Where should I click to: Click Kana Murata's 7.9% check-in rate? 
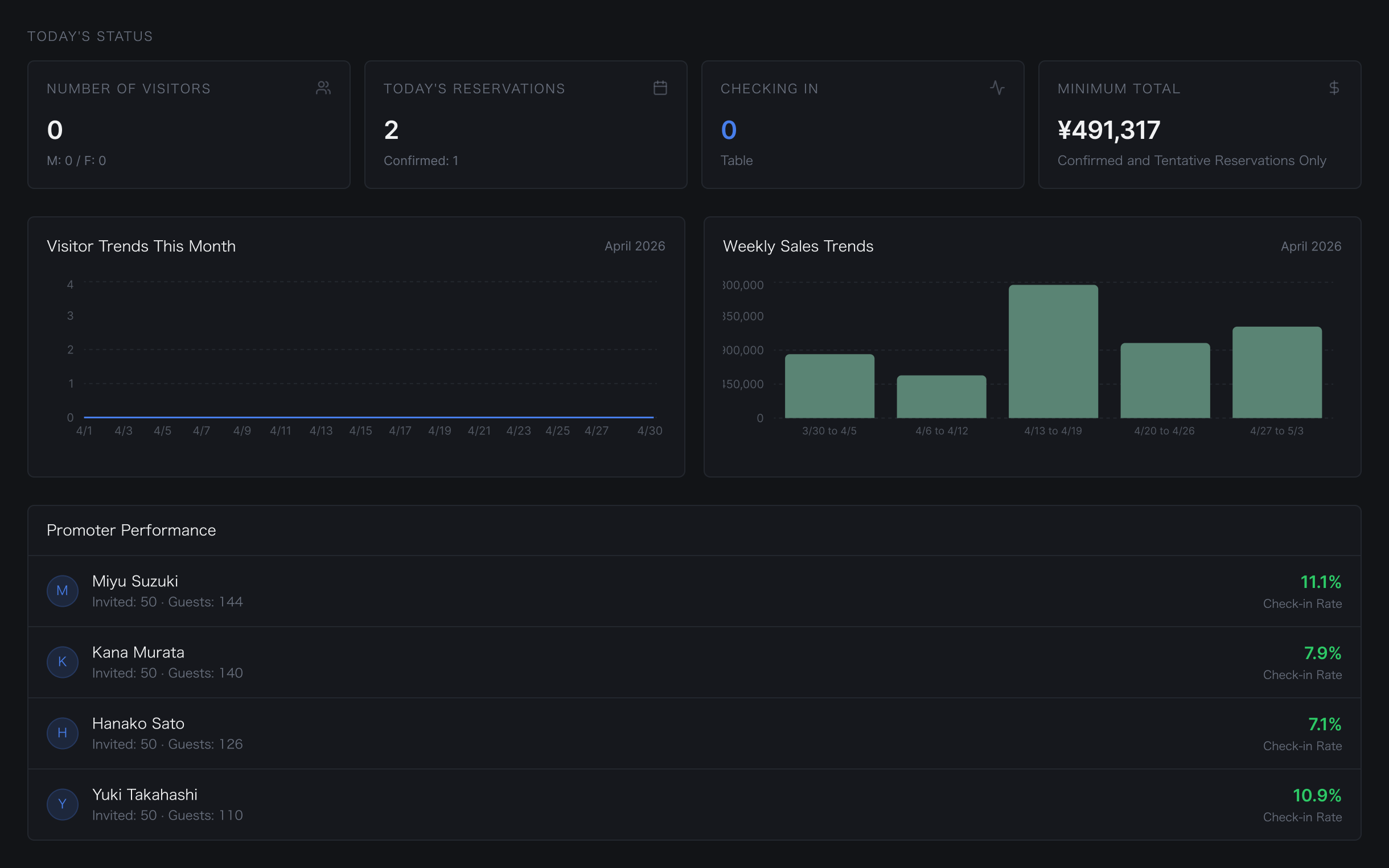(1322, 653)
